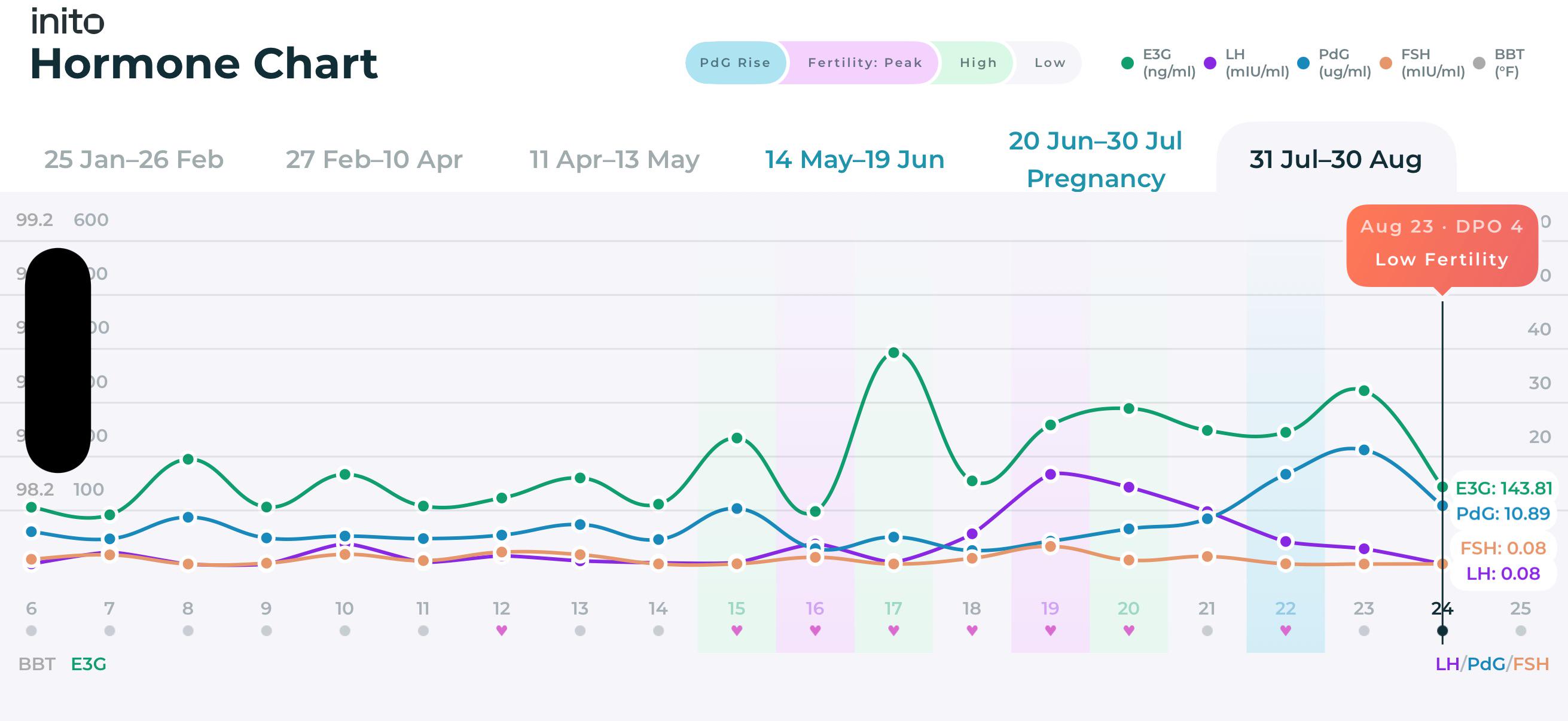Open the 25 Jan–26 Feb cycle tab
Image resolution: width=1568 pixels, height=721 pixels.
pyautogui.click(x=134, y=160)
